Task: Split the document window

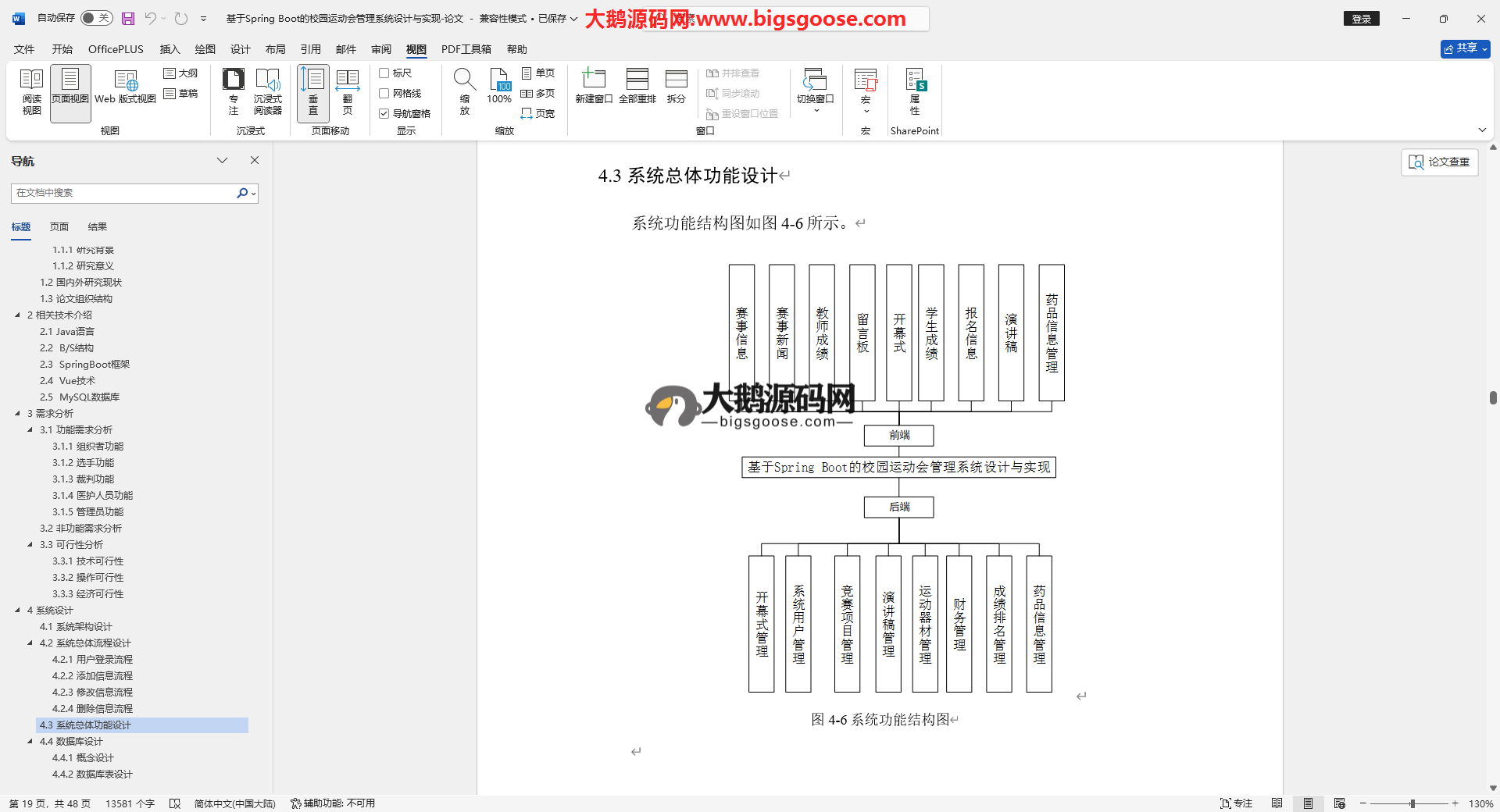Action: pyautogui.click(x=676, y=86)
